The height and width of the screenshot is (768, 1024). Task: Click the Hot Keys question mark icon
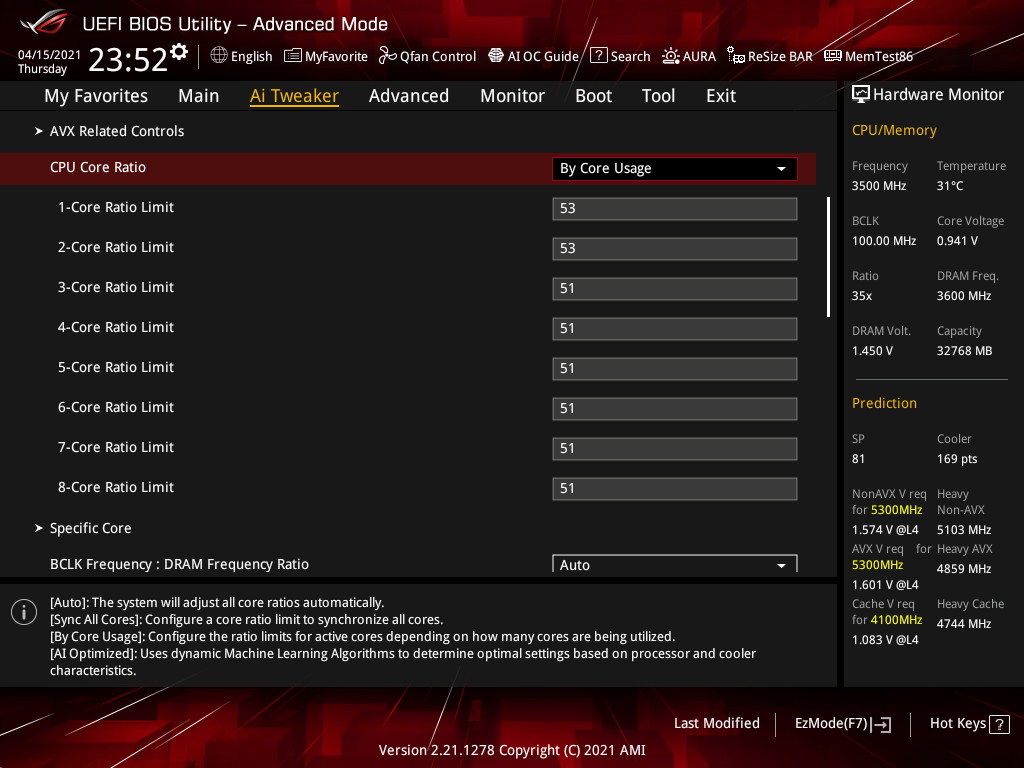[x=999, y=724]
